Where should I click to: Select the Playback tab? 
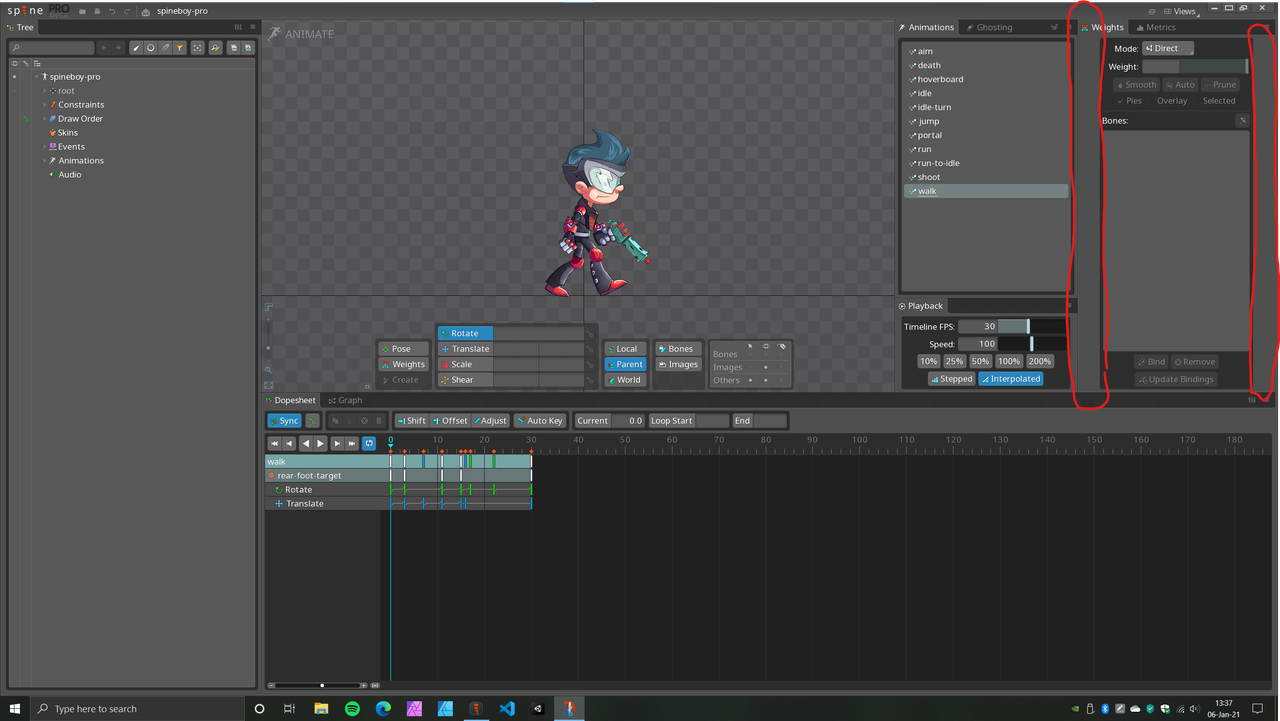921,306
